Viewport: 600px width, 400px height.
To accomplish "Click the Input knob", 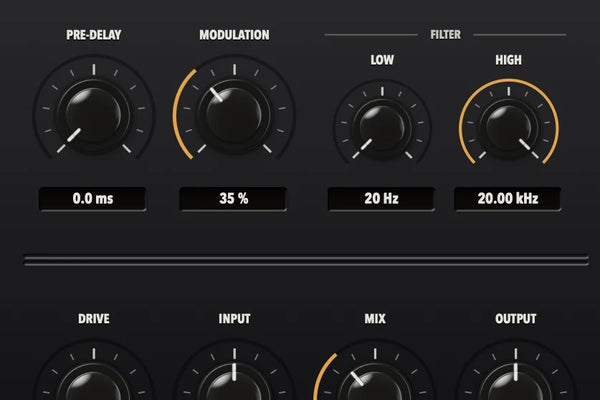I will coord(234,383).
